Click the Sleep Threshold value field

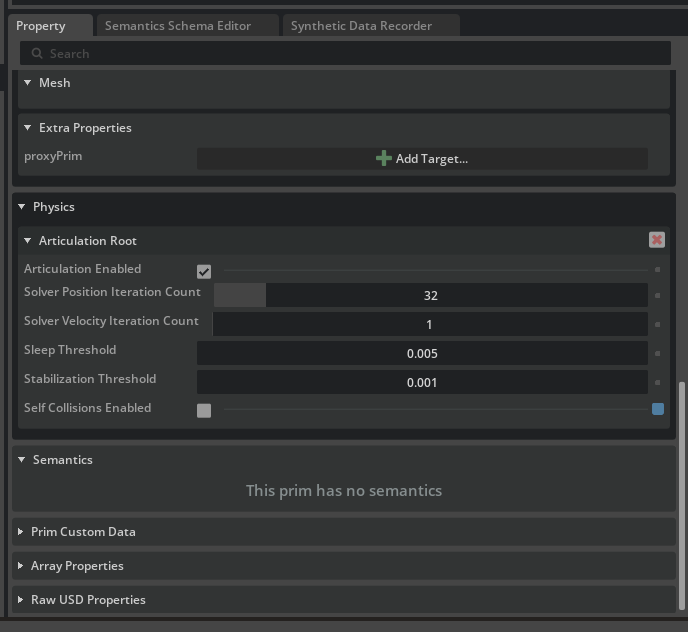tap(422, 353)
